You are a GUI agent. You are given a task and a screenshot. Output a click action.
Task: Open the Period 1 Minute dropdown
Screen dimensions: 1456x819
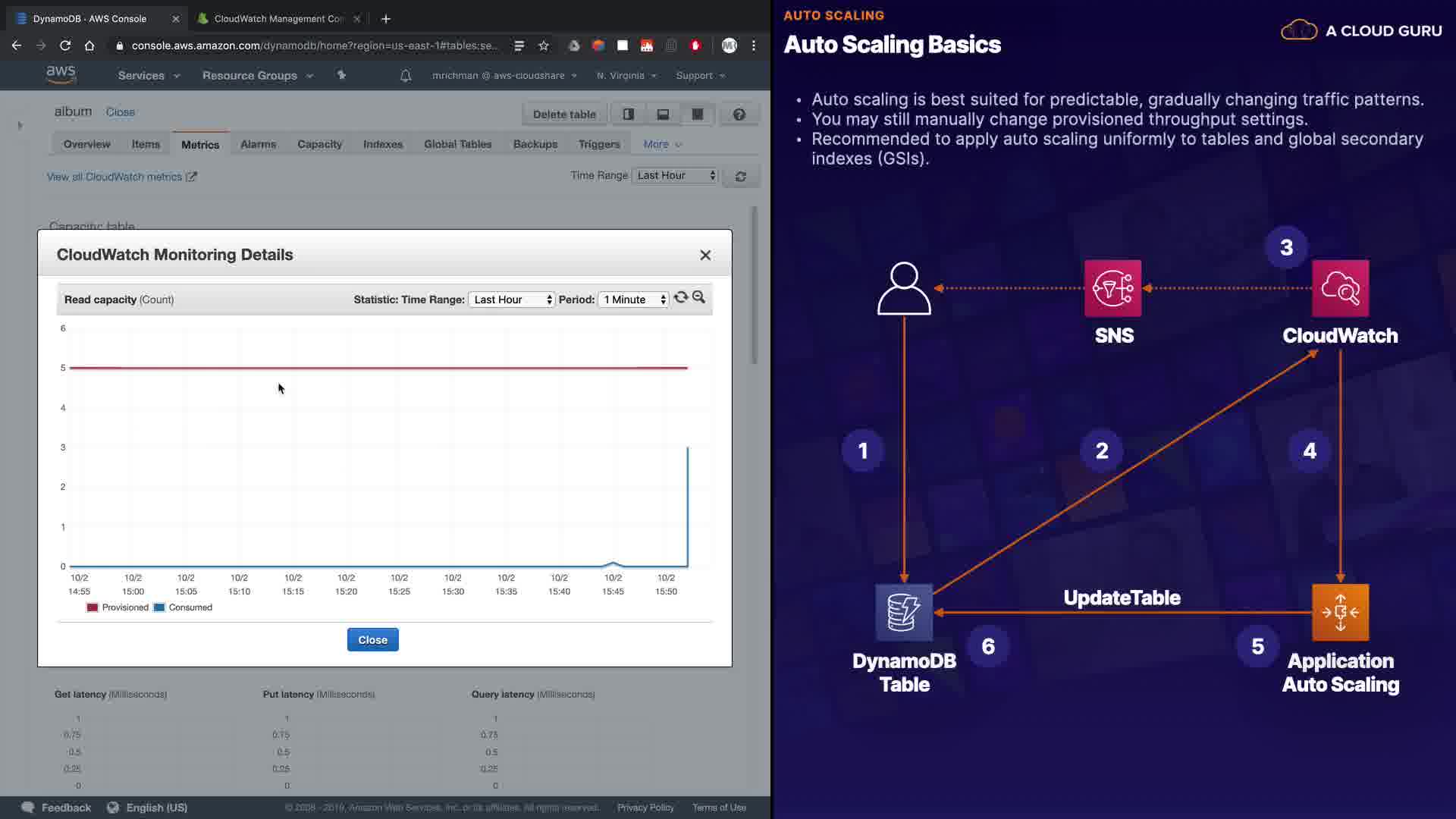click(x=634, y=300)
